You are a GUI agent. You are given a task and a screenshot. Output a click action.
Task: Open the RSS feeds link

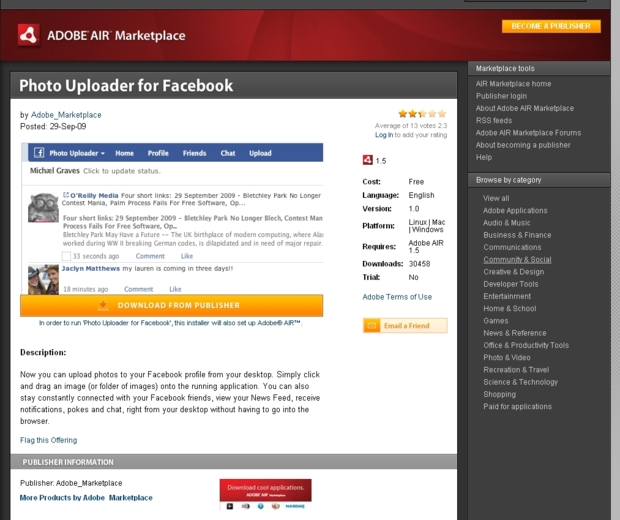(493, 120)
